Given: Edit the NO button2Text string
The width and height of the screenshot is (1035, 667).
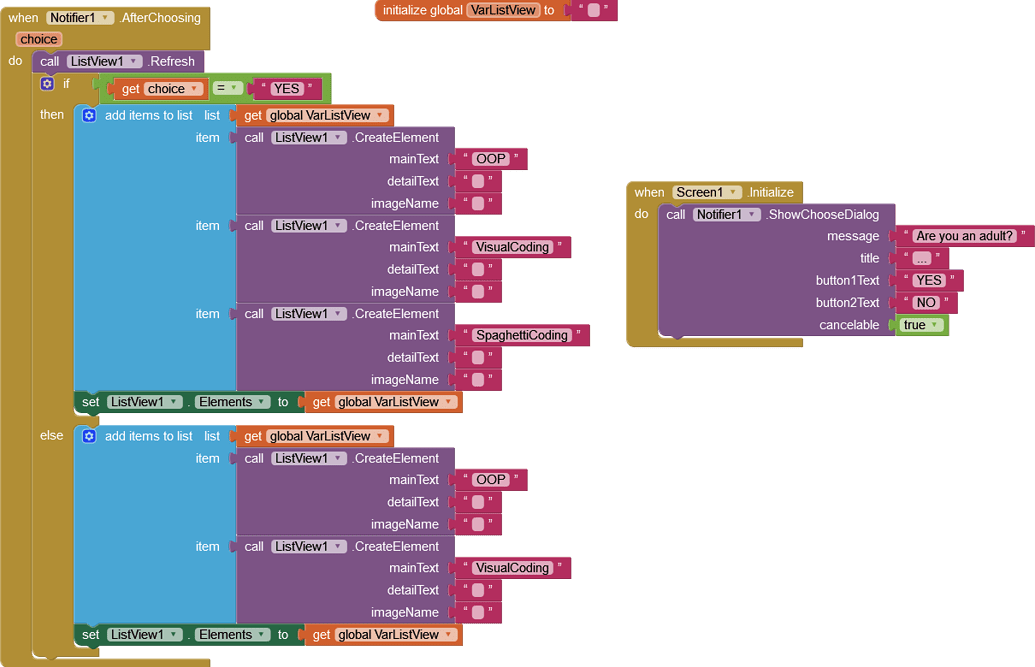Looking at the screenshot, I should coord(925,302).
